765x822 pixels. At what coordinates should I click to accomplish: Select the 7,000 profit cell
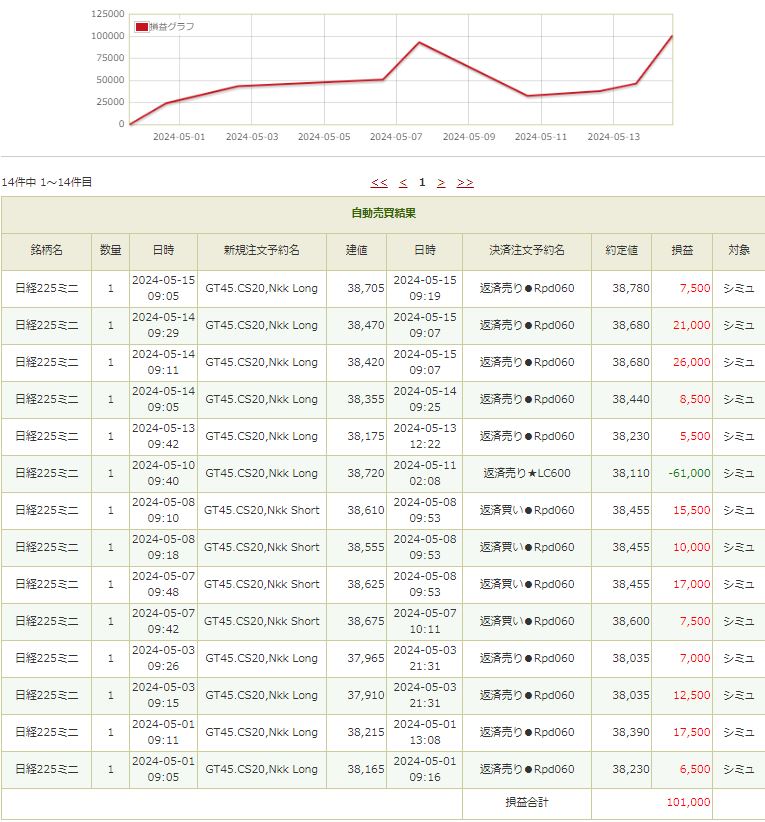tap(682, 658)
